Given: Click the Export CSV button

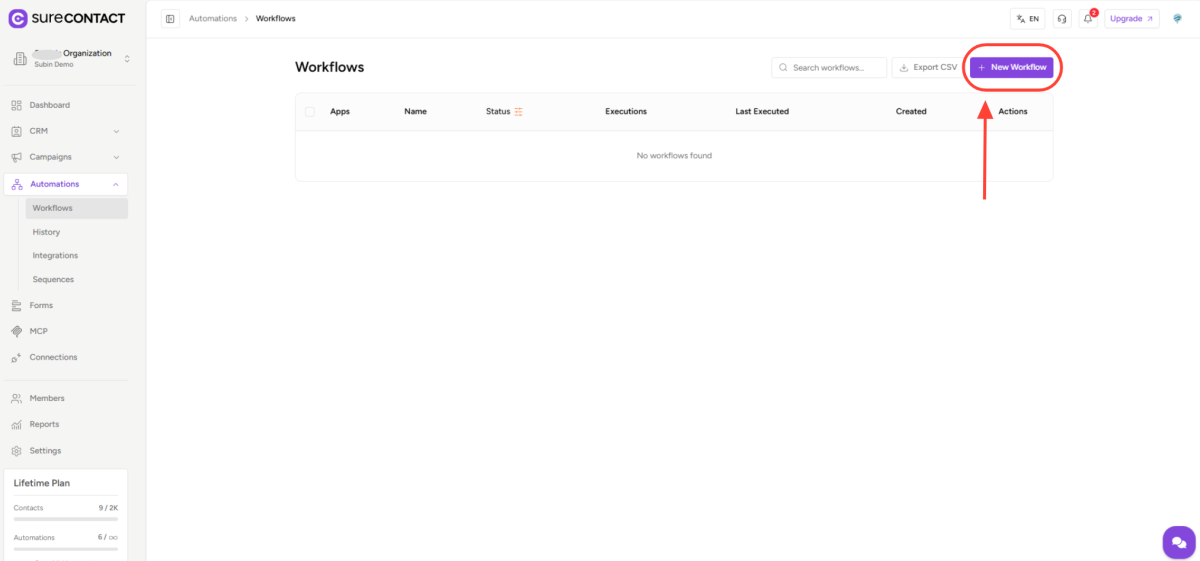Looking at the screenshot, I should [927, 67].
